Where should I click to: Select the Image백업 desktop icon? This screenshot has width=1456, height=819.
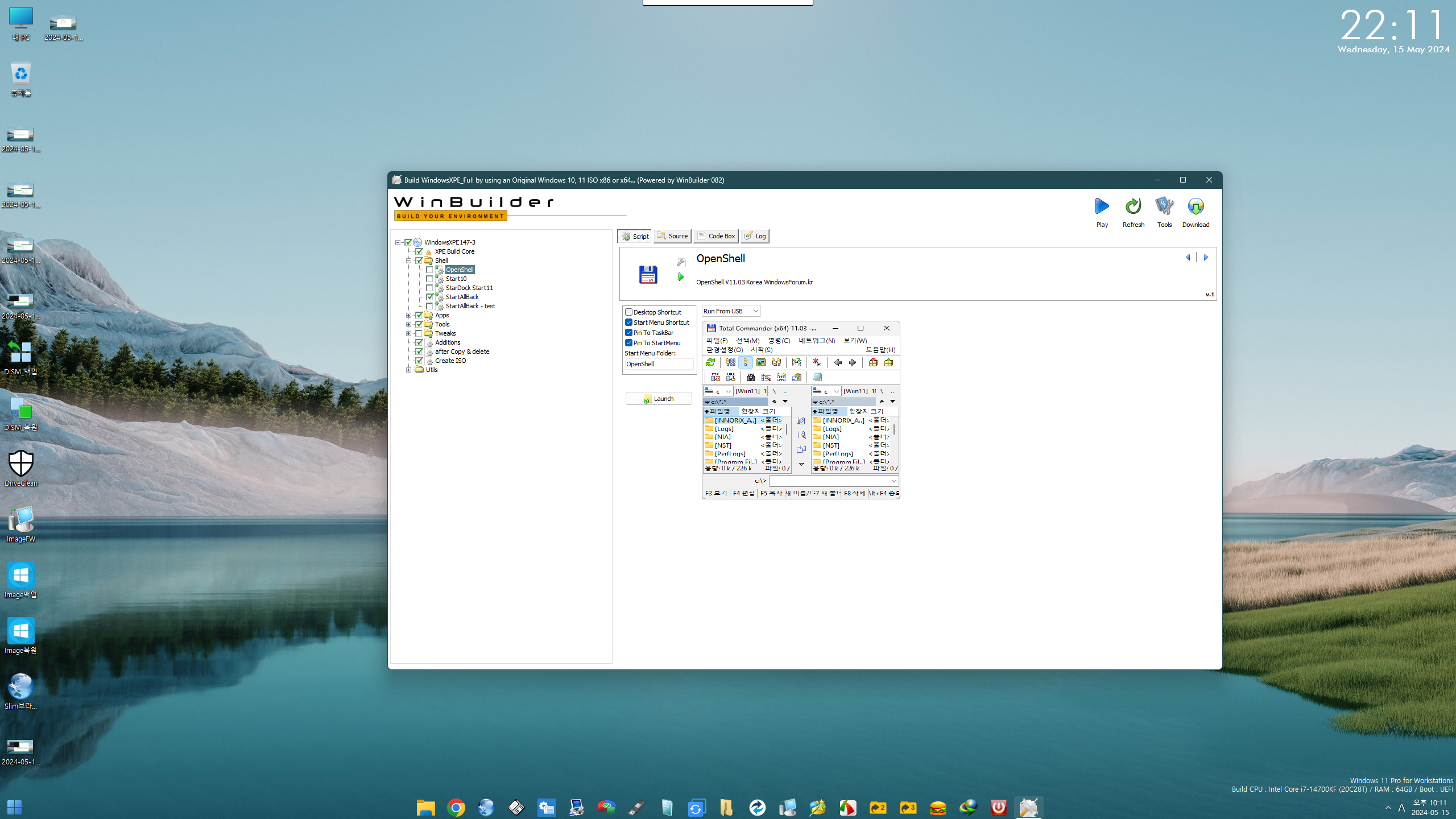coord(21,581)
